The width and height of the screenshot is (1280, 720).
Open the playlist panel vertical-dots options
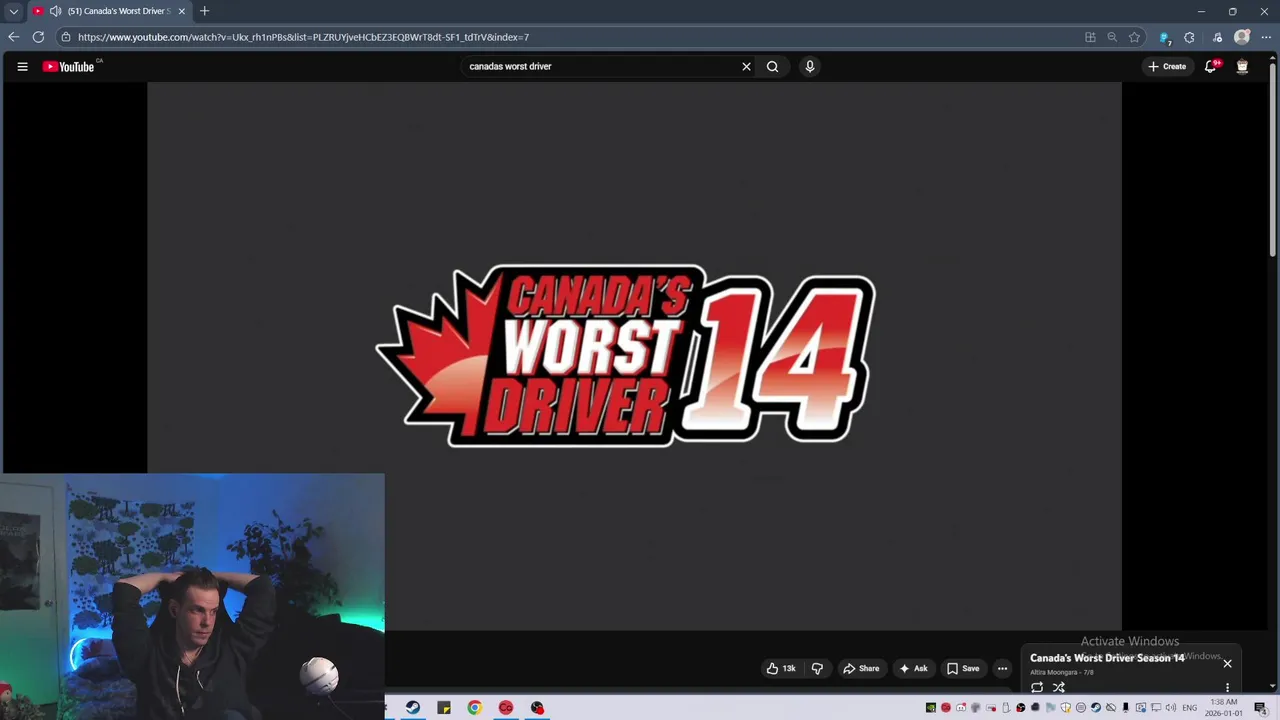(1227, 687)
